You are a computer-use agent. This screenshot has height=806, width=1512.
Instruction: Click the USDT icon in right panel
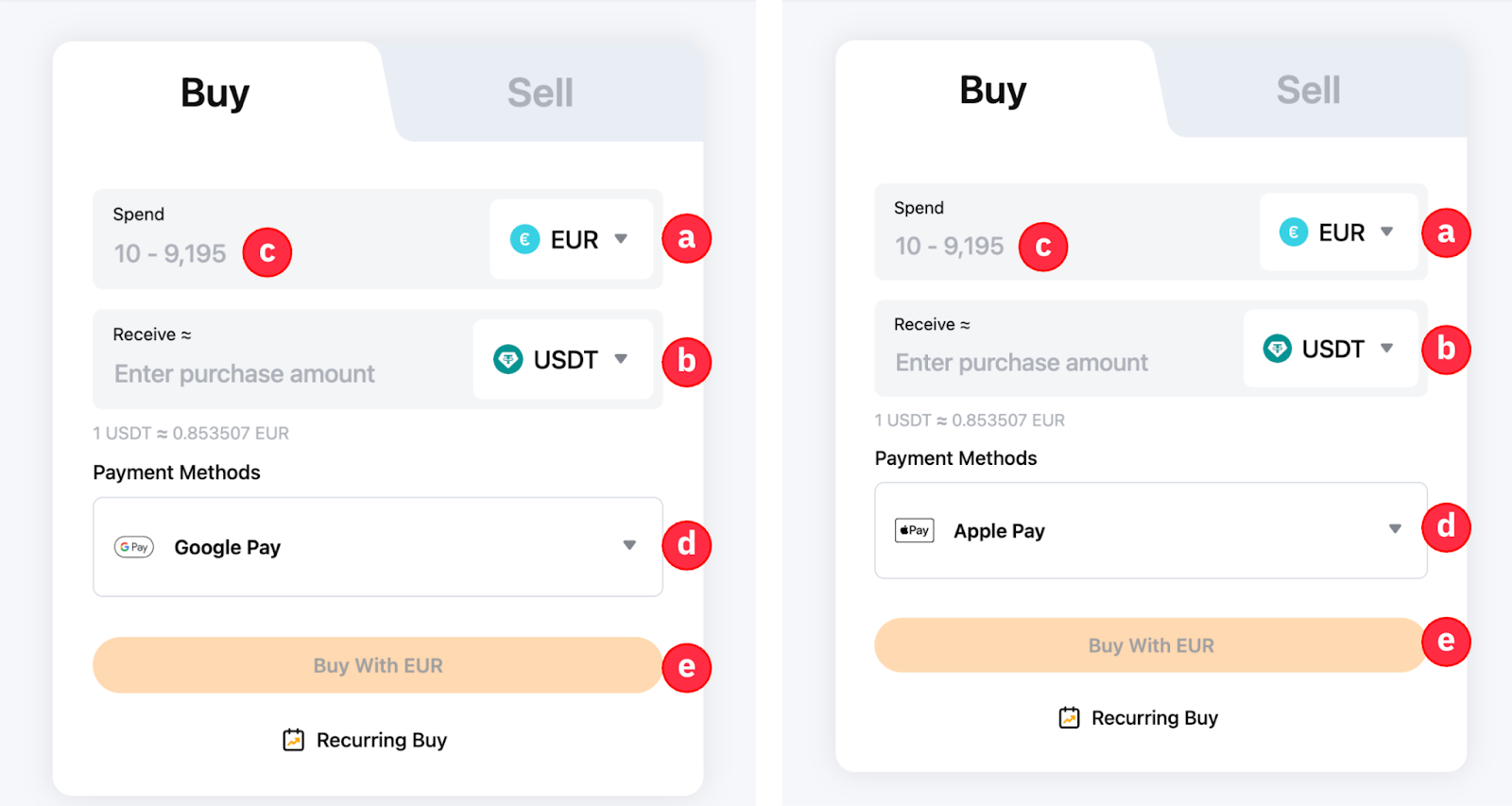coord(1277,349)
